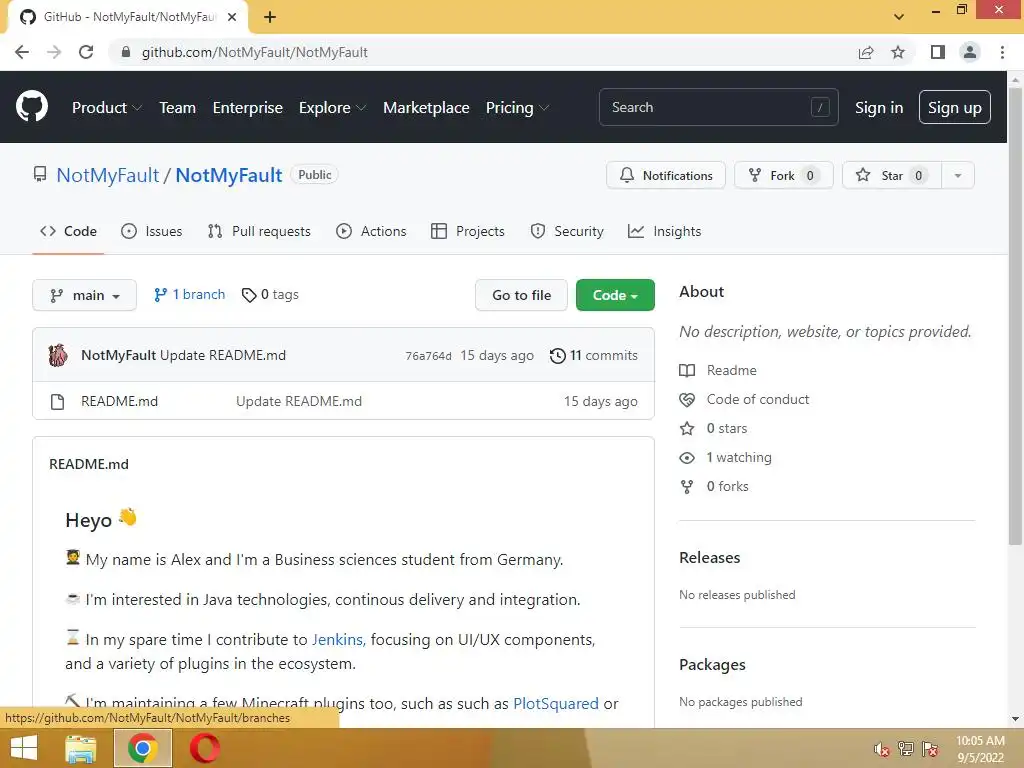The image size is (1024, 768).
Task: Bookmark this page with star icon
Action: click(898, 52)
